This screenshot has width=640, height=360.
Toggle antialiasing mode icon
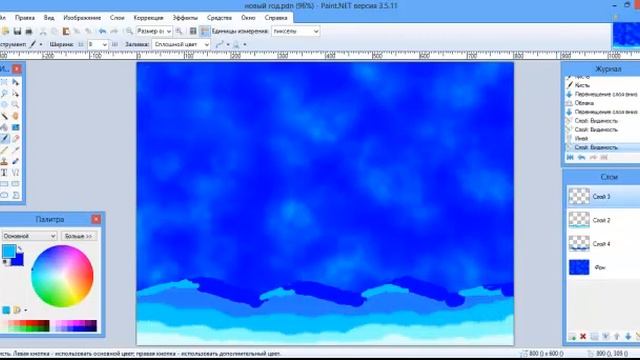click(220, 44)
